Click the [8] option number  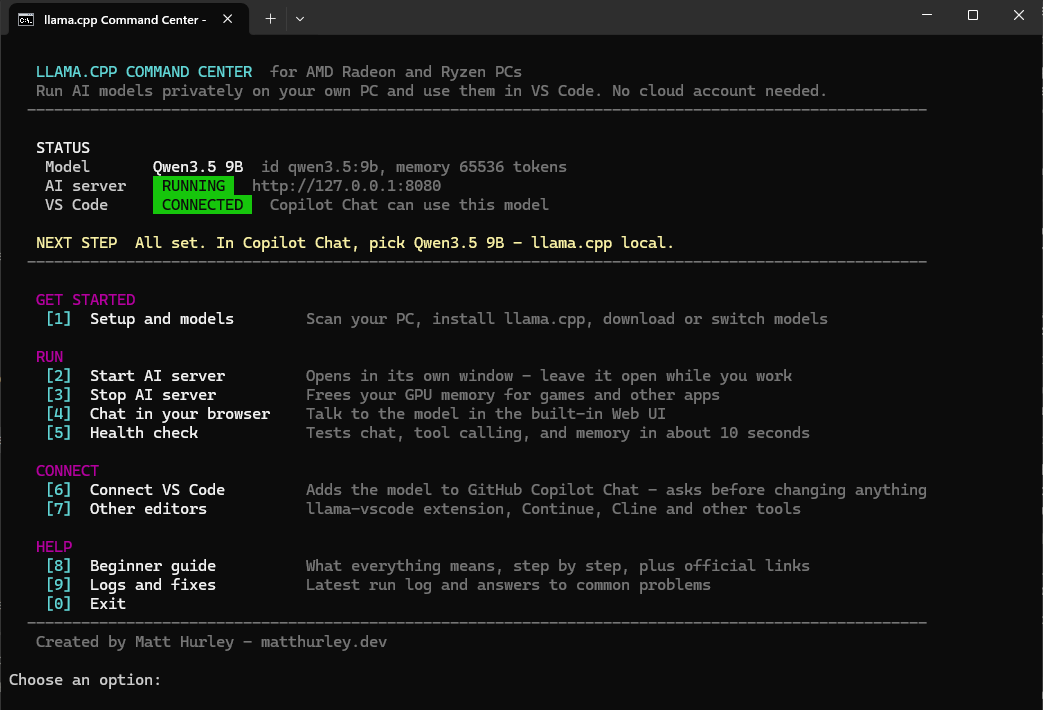click(x=59, y=566)
